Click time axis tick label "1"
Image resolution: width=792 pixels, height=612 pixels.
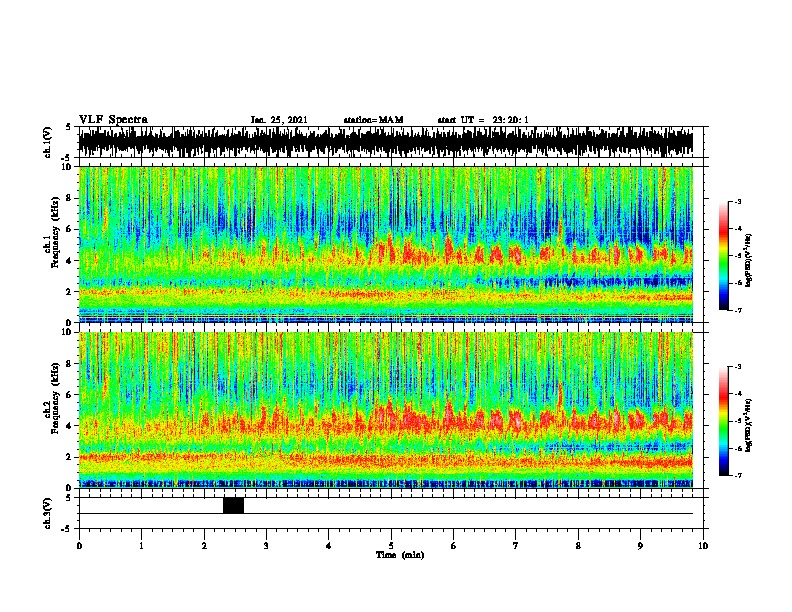tap(141, 546)
